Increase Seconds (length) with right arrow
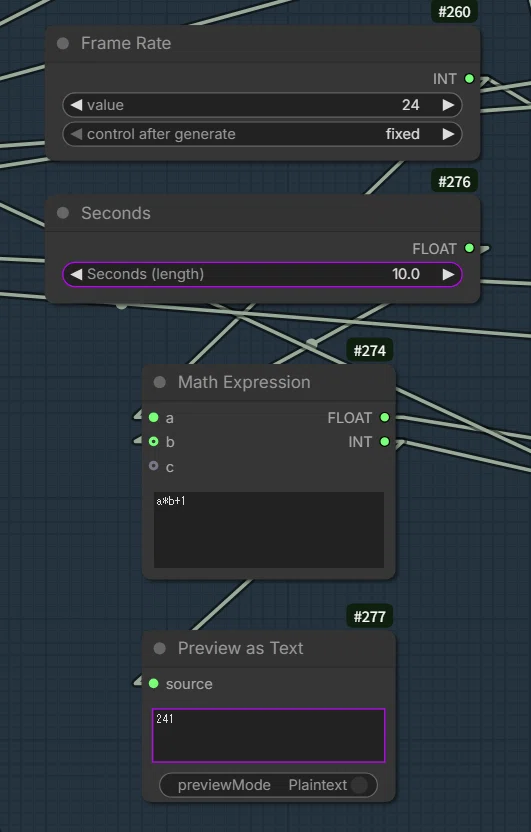Viewport: 531px width, 832px height. click(449, 274)
